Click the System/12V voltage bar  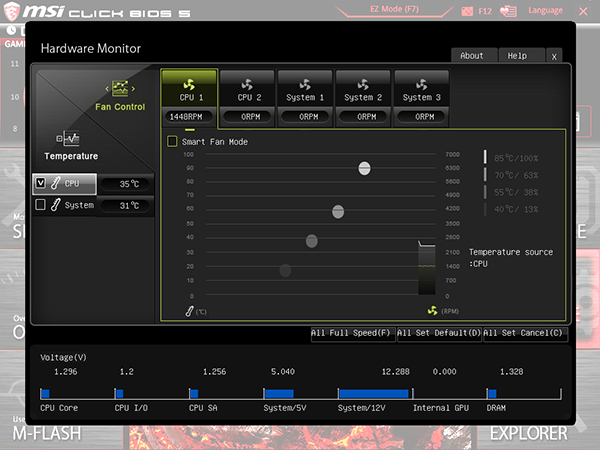click(373, 393)
